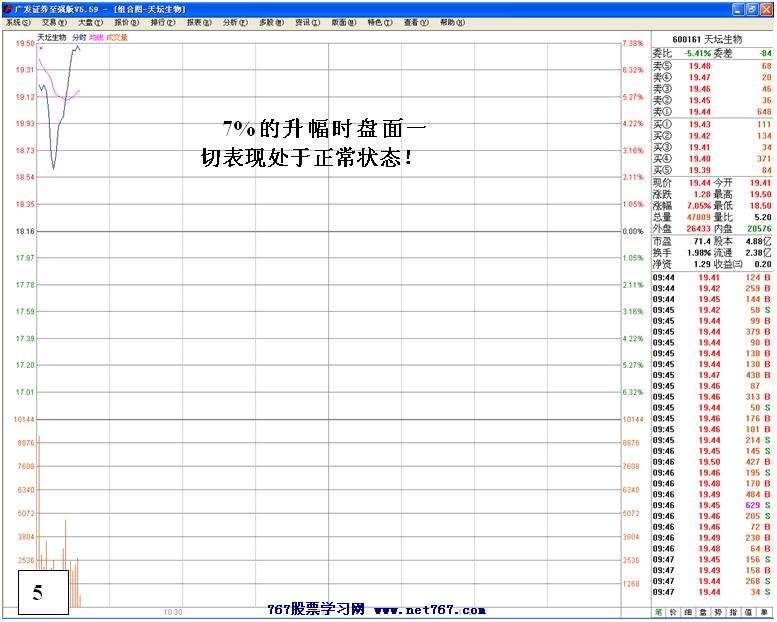Select the 买⑤ bid row at 19.39
The width and height of the screenshot is (777, 622).
(712, 170)
